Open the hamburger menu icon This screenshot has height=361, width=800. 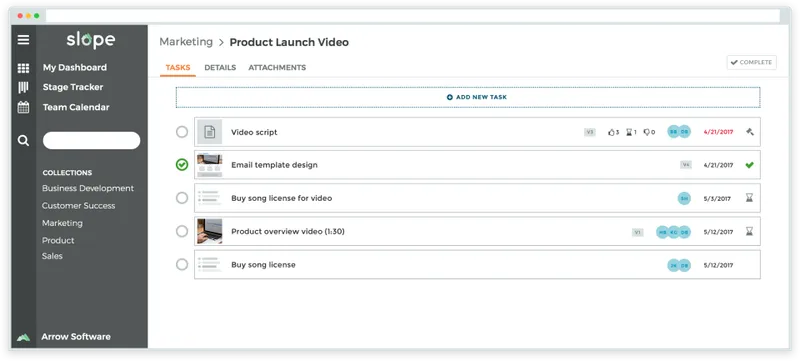pyautogui.click(x=23, y=40)
